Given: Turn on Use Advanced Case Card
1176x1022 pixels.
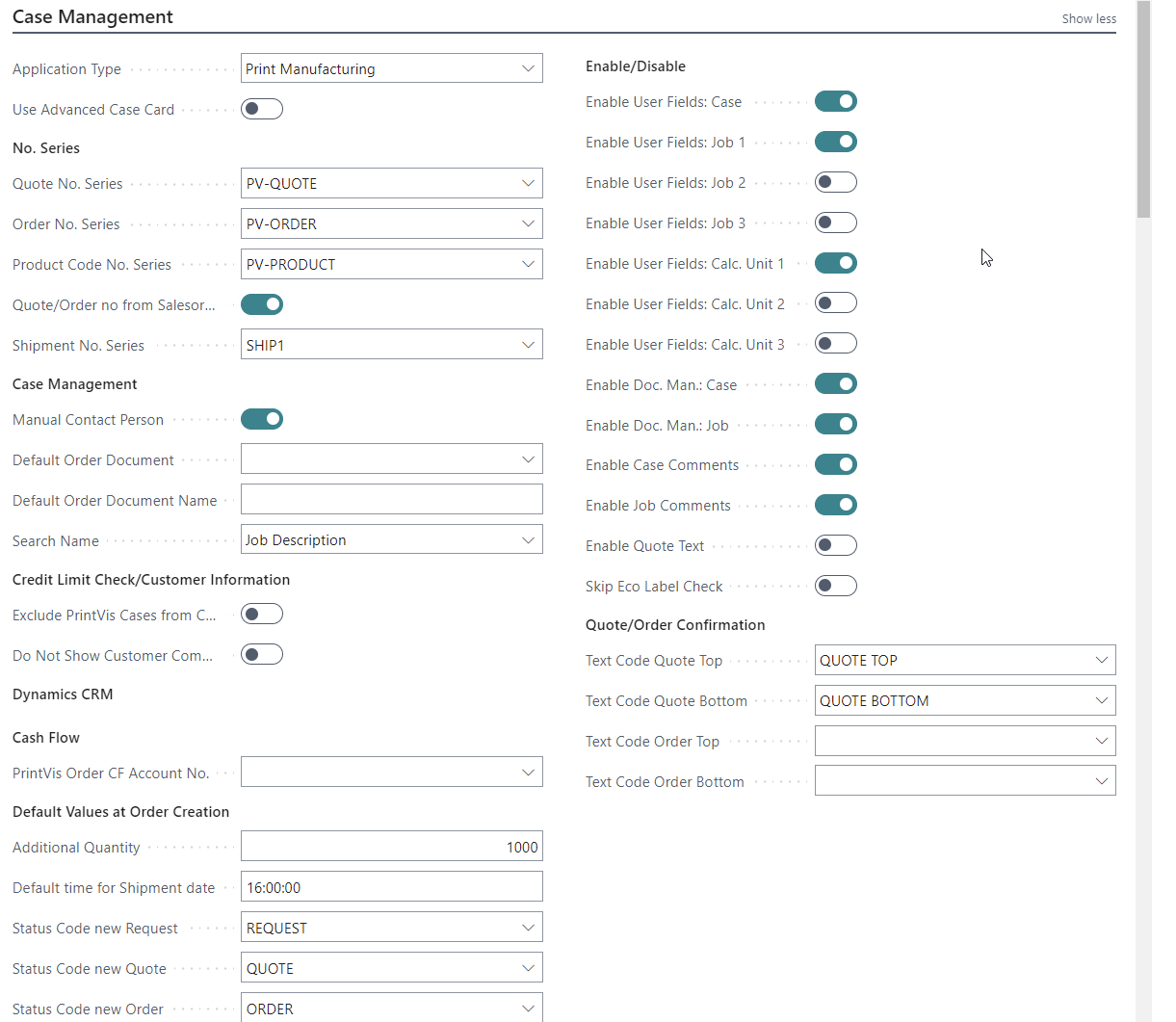Looking at the screenshot, I should coord(261,109).
